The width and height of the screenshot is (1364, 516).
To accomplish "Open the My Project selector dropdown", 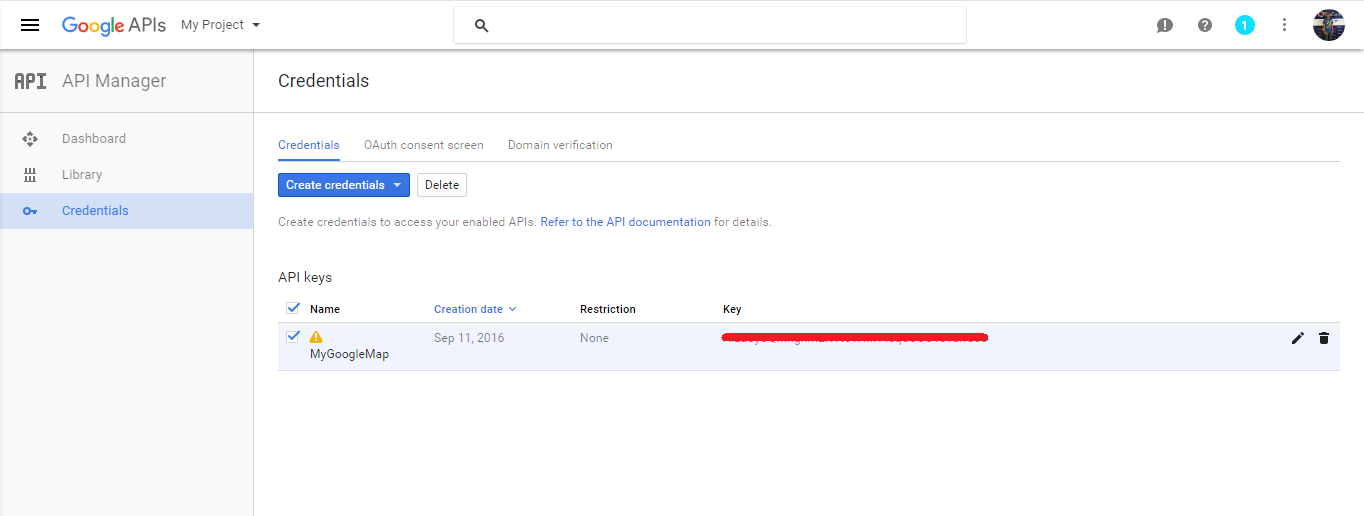I will coord(220,25).
